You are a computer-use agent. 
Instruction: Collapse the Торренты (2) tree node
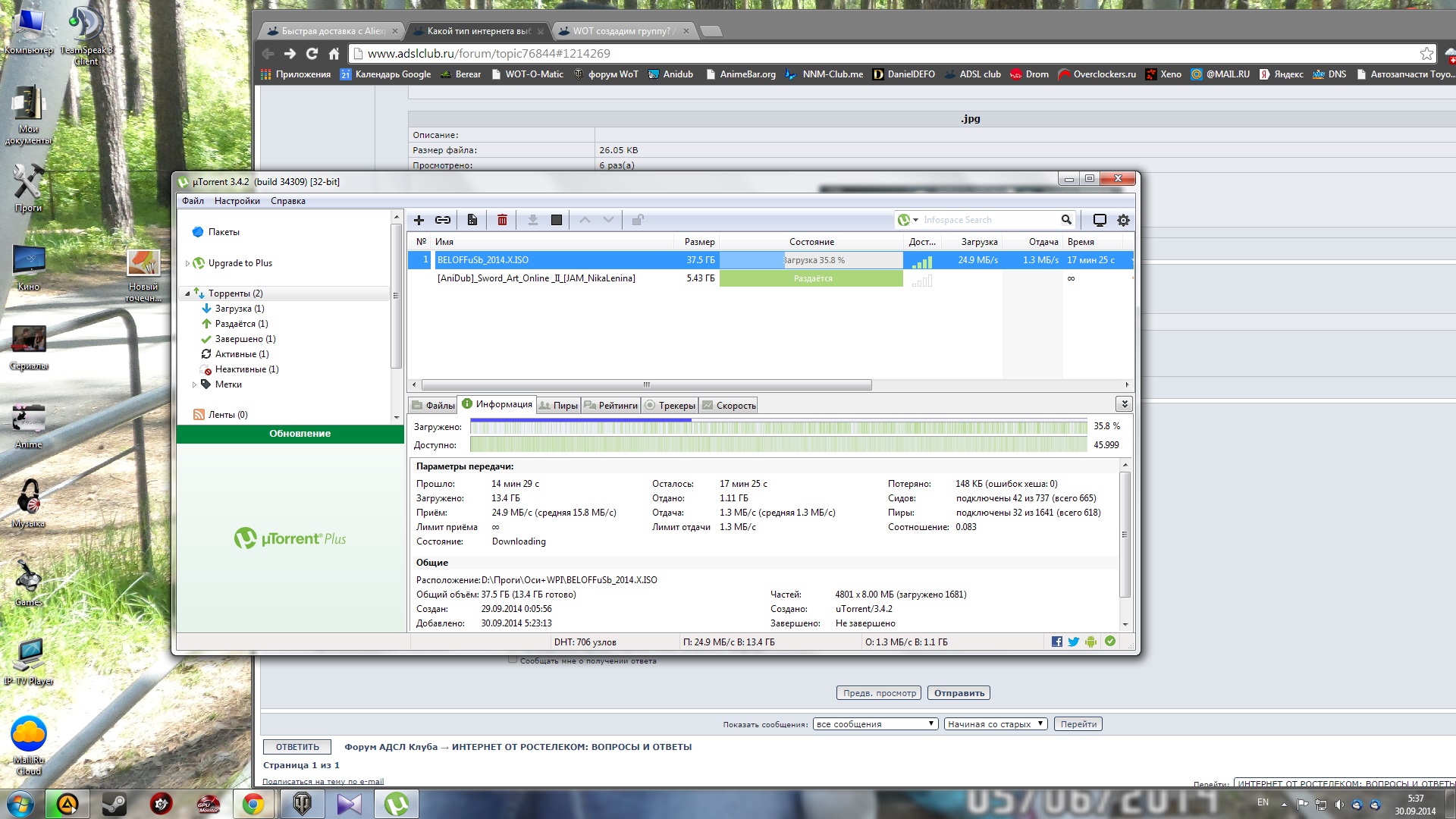click(x=187, y=293)
